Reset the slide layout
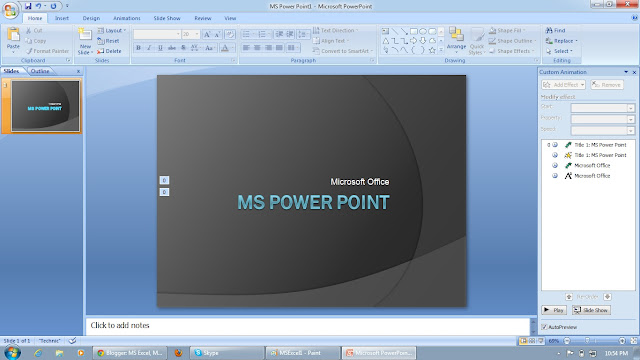 click(x=108, y=41)
